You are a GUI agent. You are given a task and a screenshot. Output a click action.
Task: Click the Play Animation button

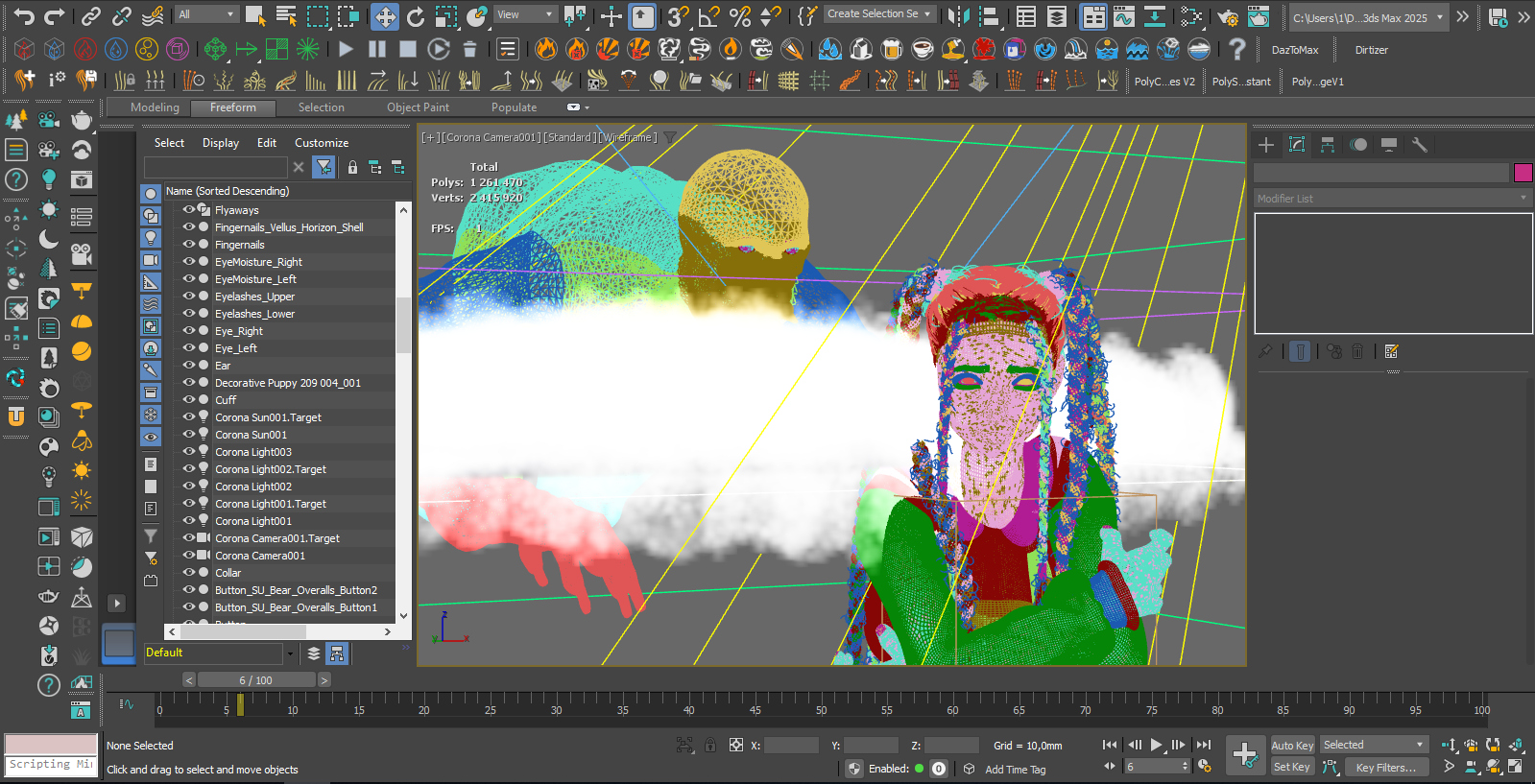(x=1157, y=745)
